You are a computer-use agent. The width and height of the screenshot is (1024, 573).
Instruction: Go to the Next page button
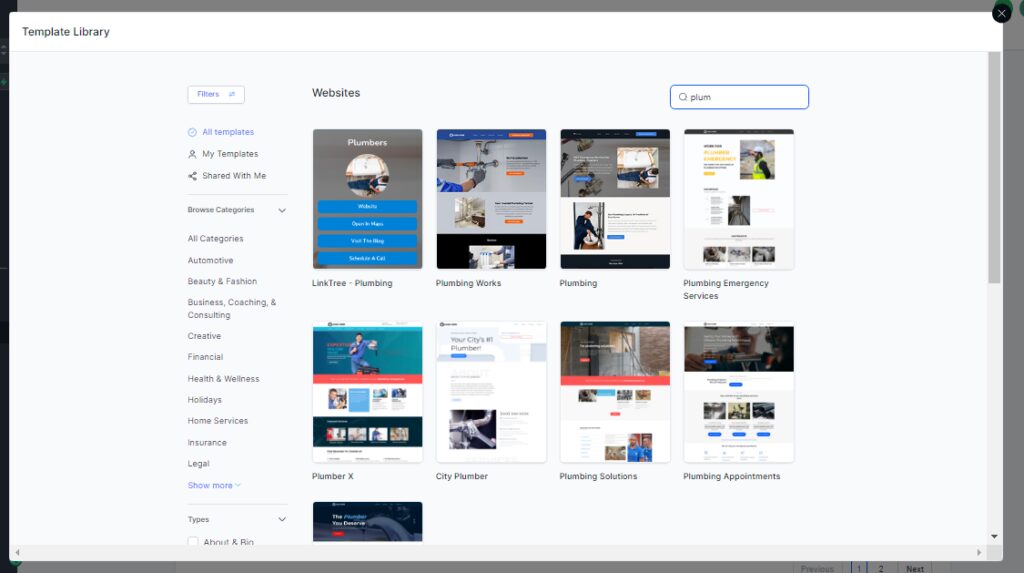click(914, 568)
